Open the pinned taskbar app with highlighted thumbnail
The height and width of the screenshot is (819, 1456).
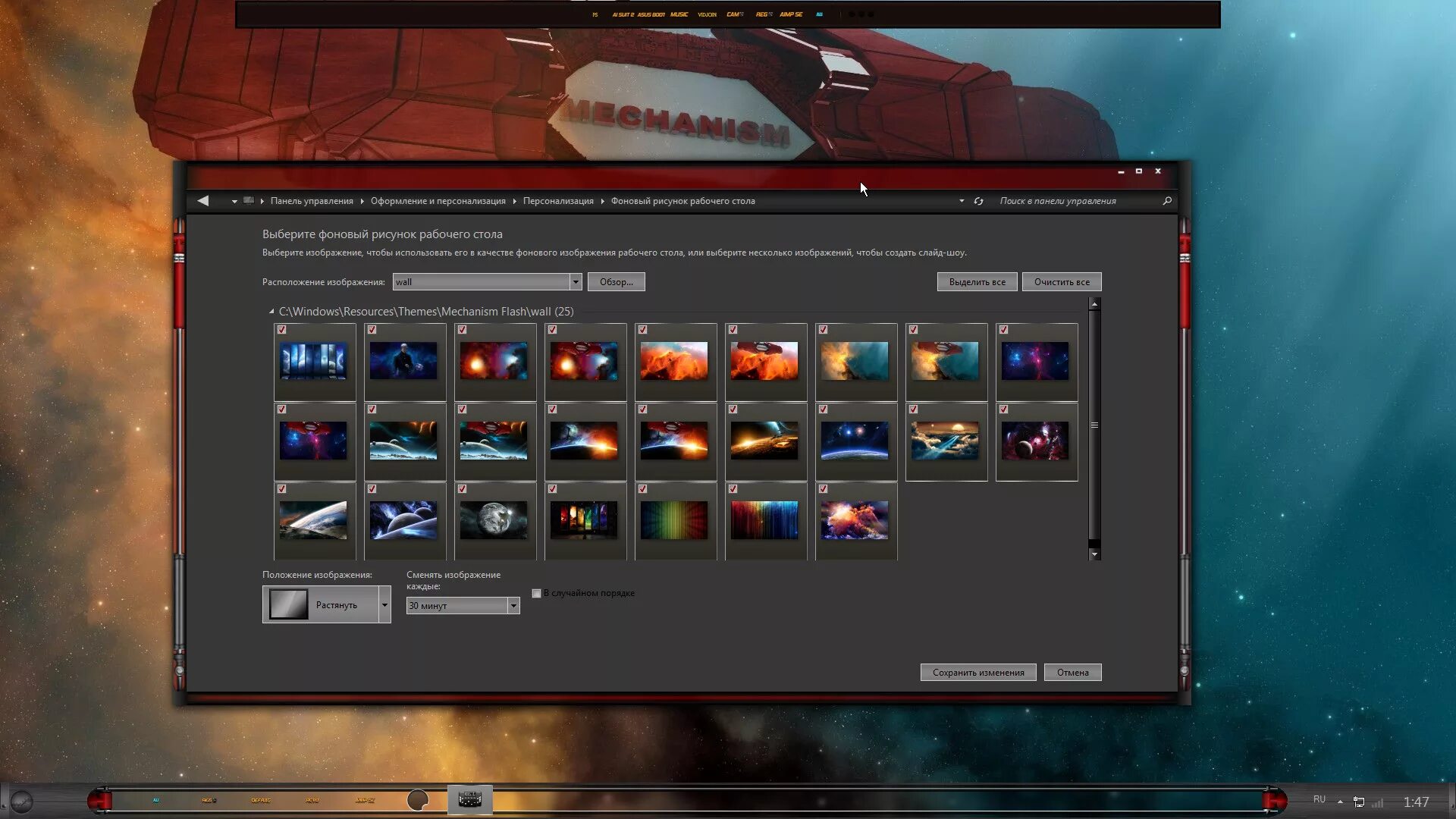point(469,799)
